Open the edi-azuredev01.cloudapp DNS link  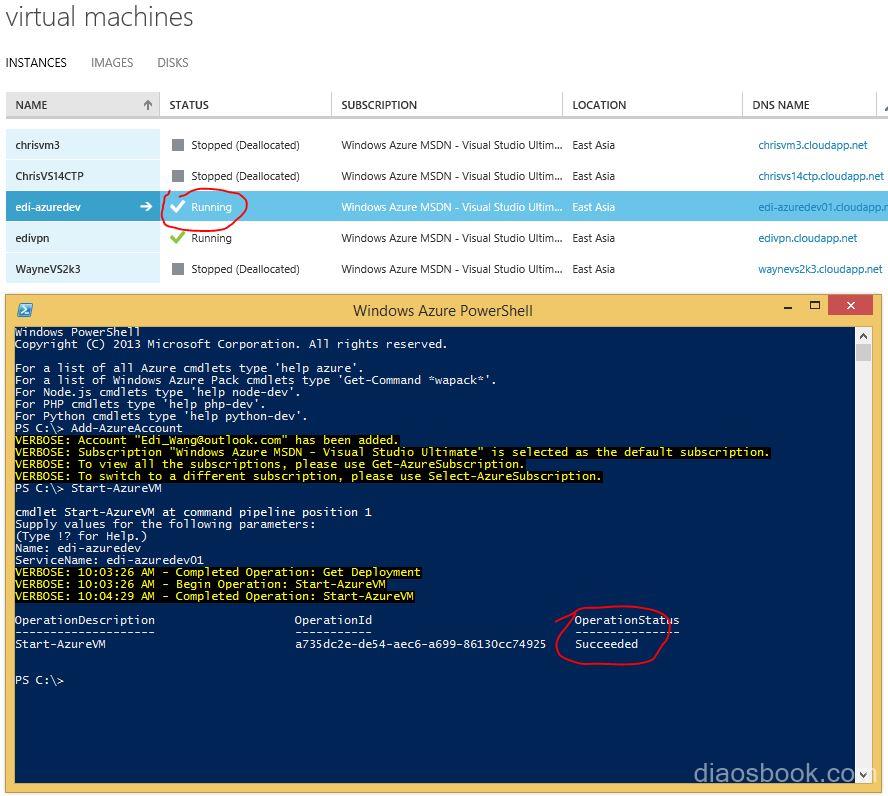[x=823, y=207]
